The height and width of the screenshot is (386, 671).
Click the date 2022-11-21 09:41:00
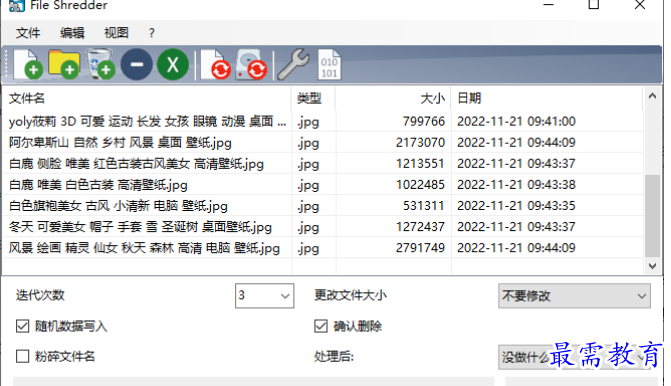pos(516,122)
